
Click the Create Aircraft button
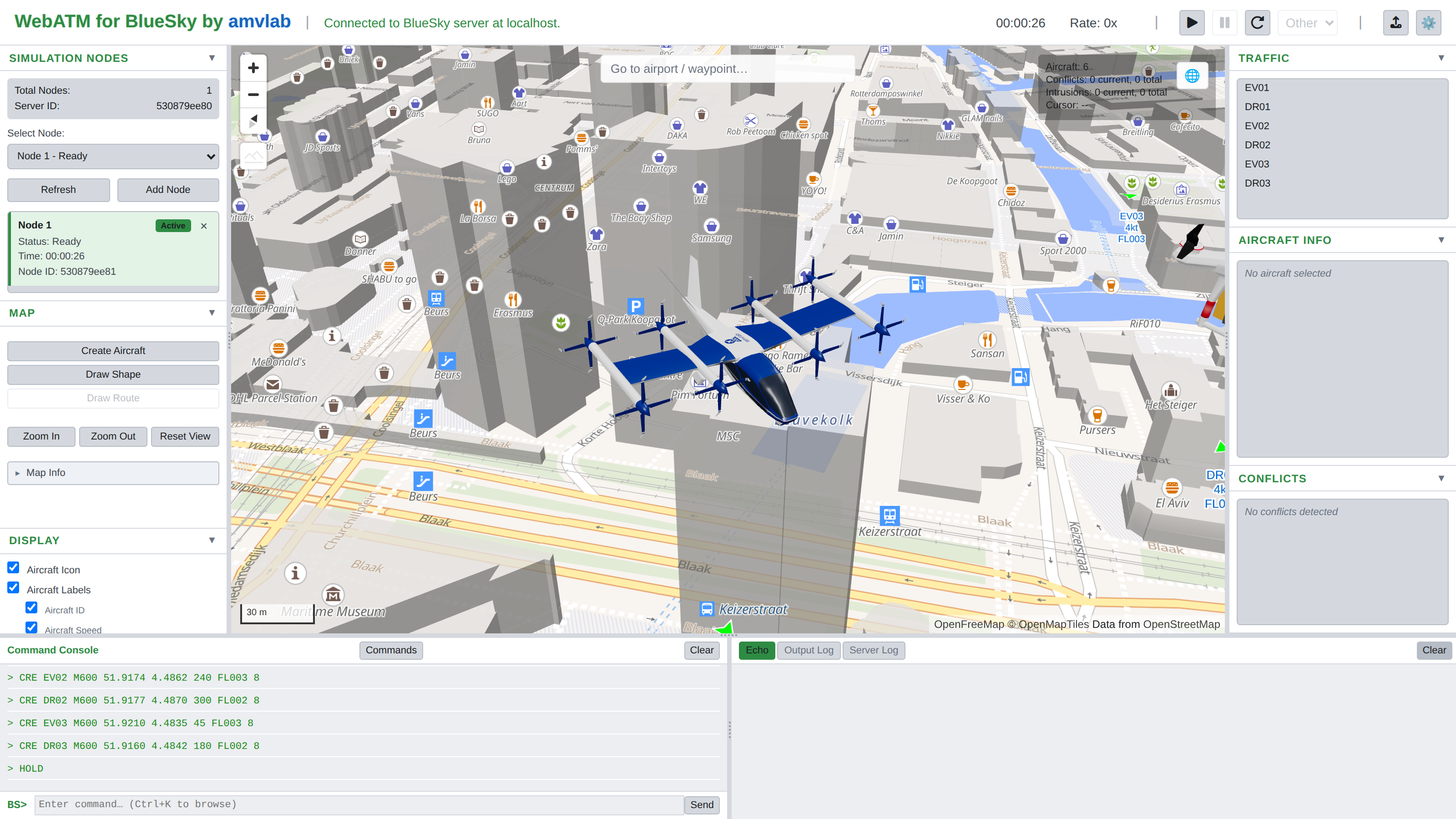point(113,351)
